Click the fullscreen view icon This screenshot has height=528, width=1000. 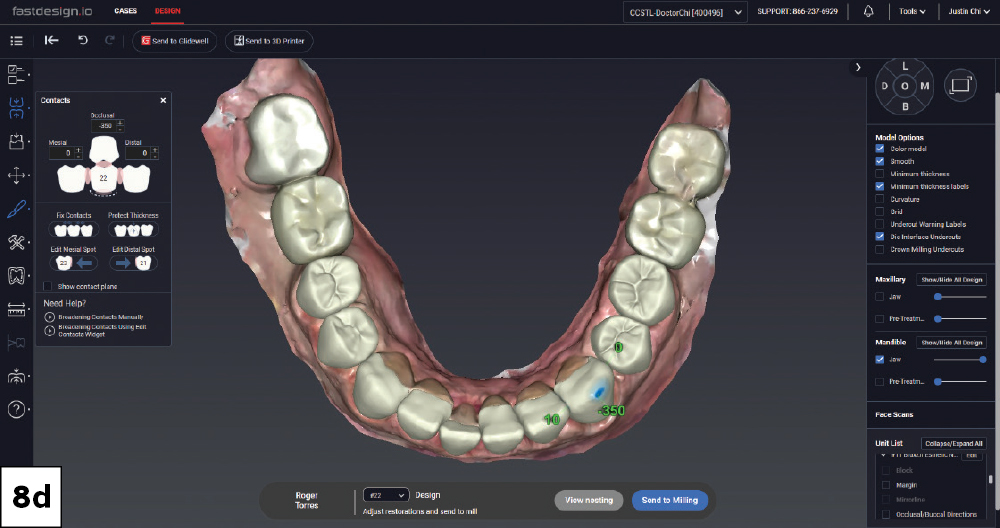[960, 85]
